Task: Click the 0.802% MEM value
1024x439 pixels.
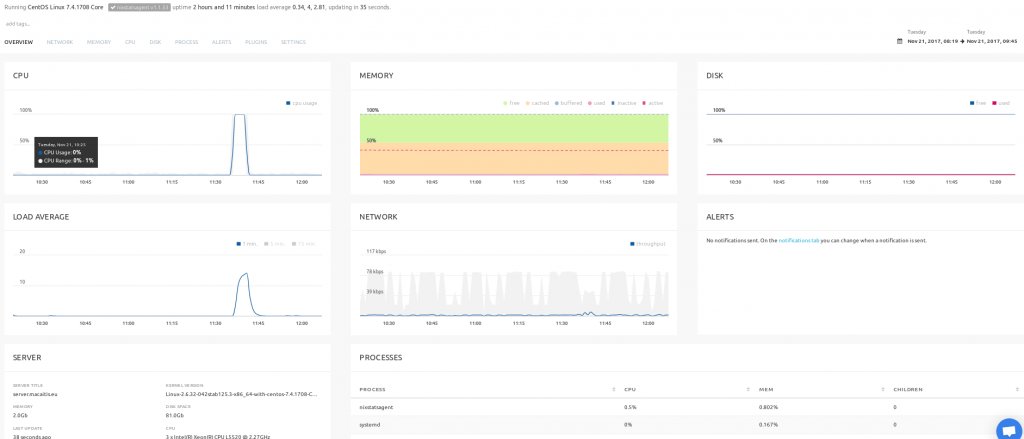Action: pos(768,407)
